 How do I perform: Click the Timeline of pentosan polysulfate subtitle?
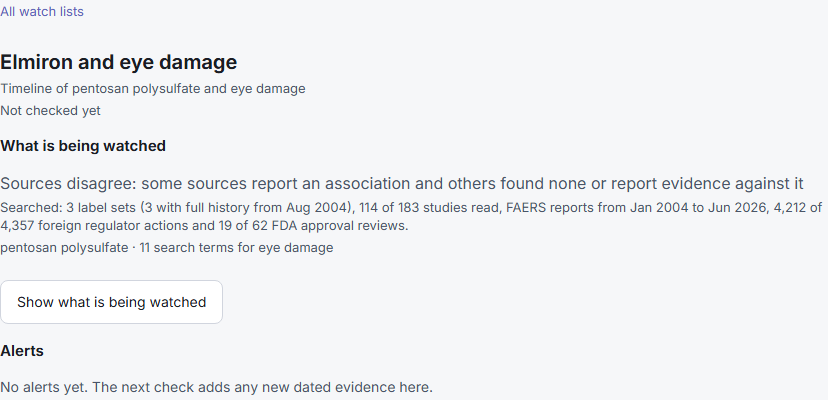(x=153, y=89)
